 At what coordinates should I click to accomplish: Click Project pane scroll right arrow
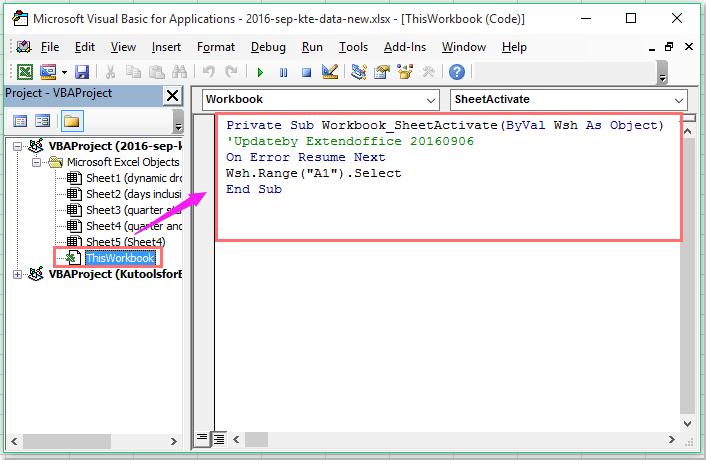(173, 441)
